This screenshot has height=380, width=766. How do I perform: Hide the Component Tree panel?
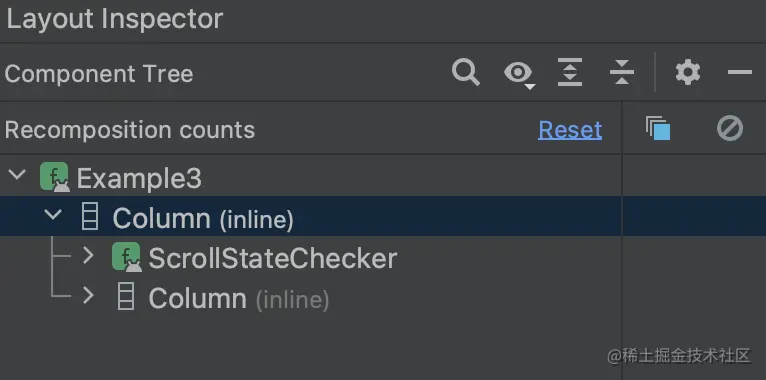click(740, 72)
